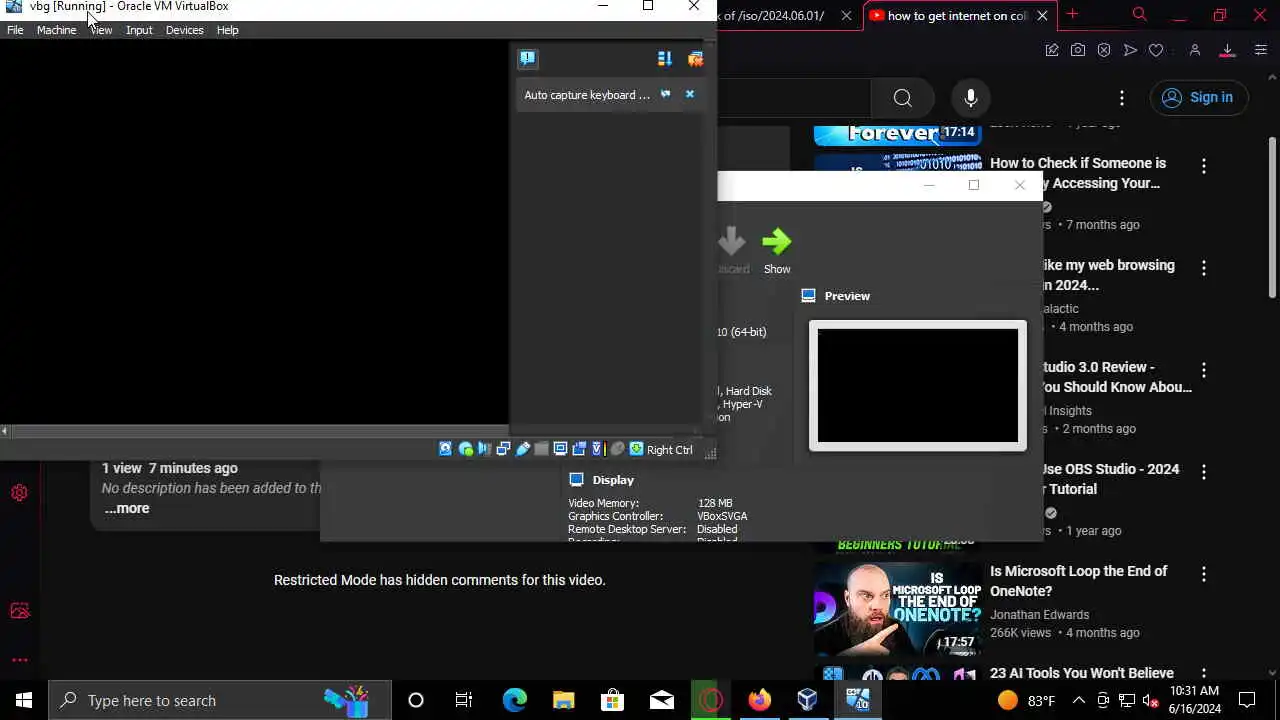This screenshot has width=1280, height=720.
Task: Click the heart bookmark icon in browser toolbar
Action: tap(1156, 50)
